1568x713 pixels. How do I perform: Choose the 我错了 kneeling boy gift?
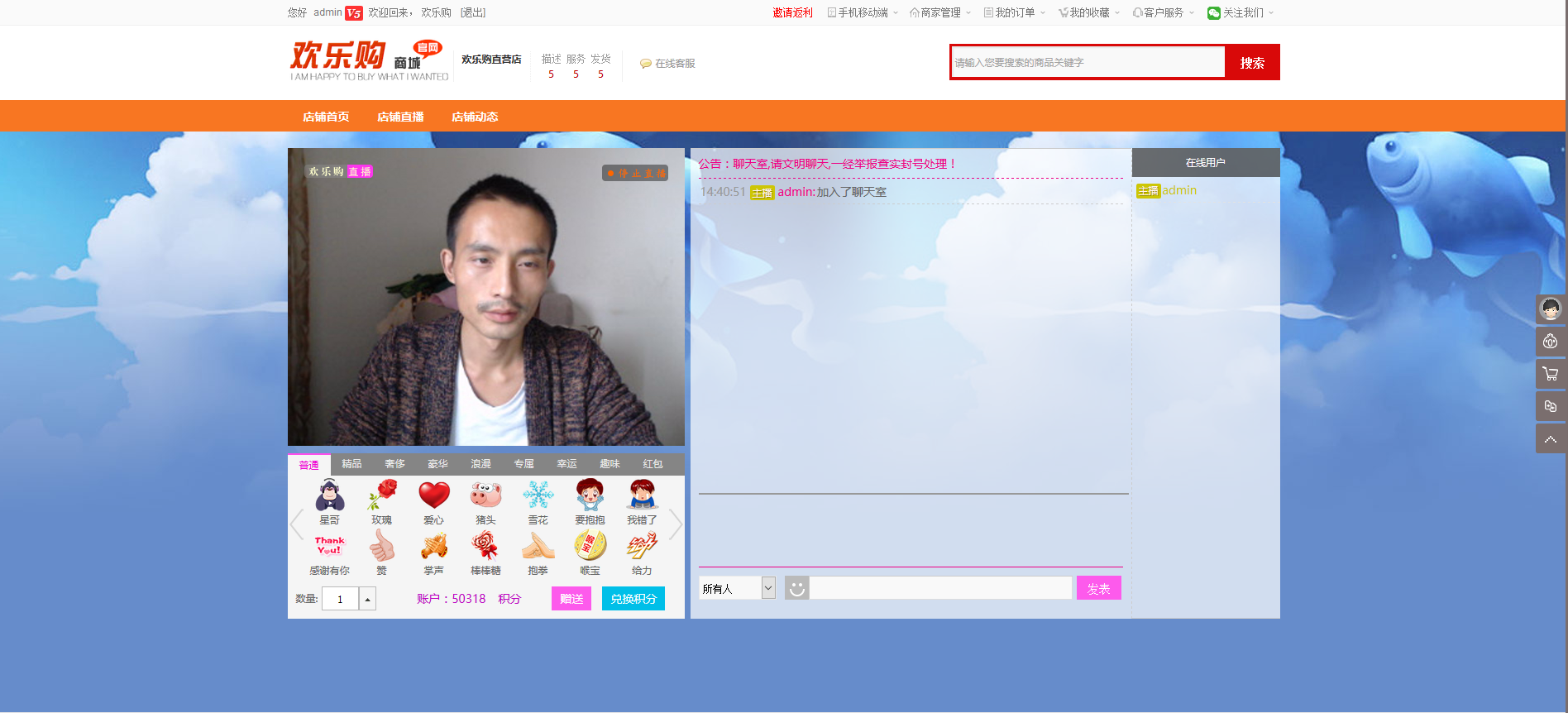coord(643,495)
